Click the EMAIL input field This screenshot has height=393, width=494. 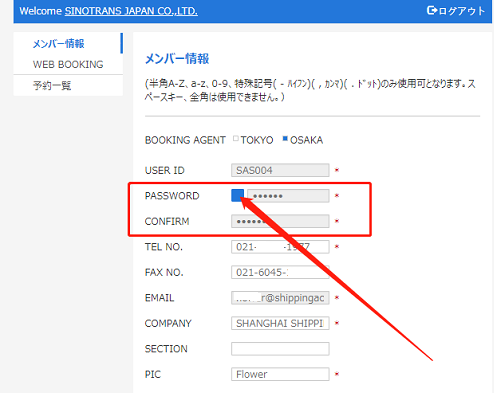click(x=280, y=298)
